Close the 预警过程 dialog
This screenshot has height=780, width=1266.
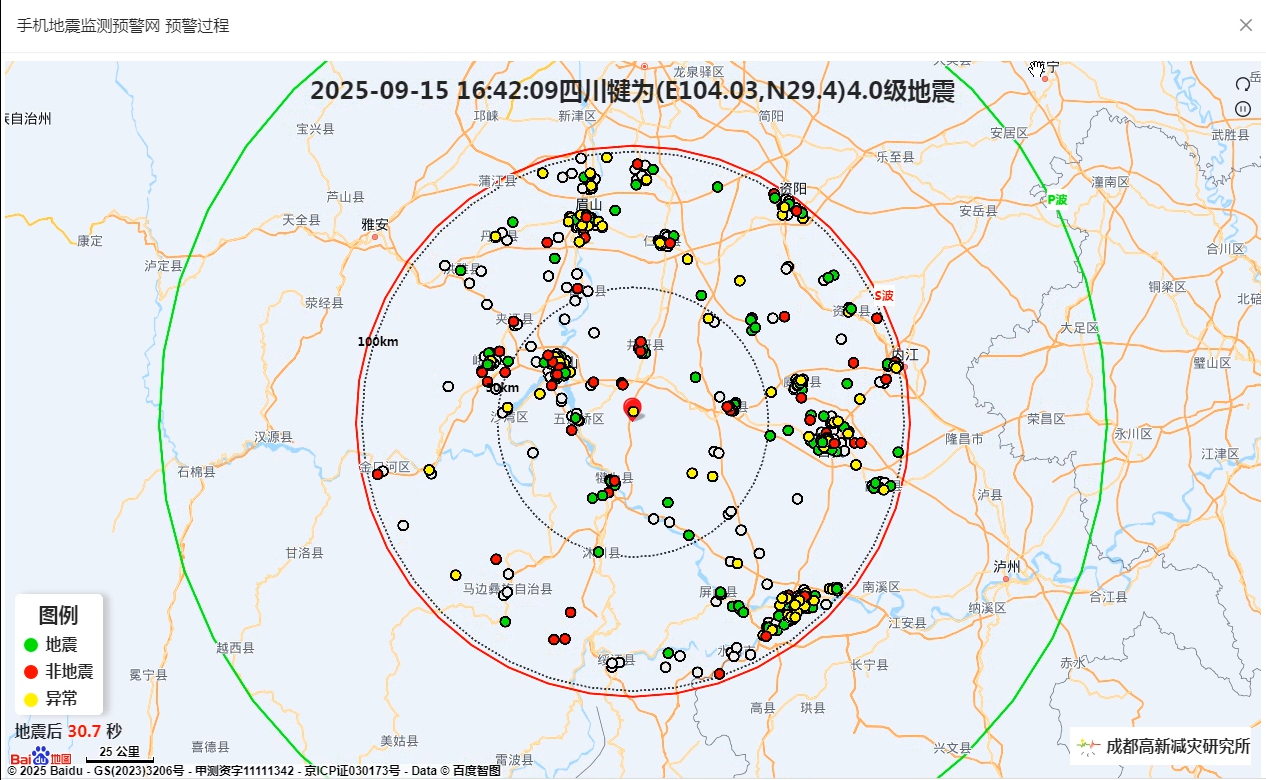point(1245,25)
